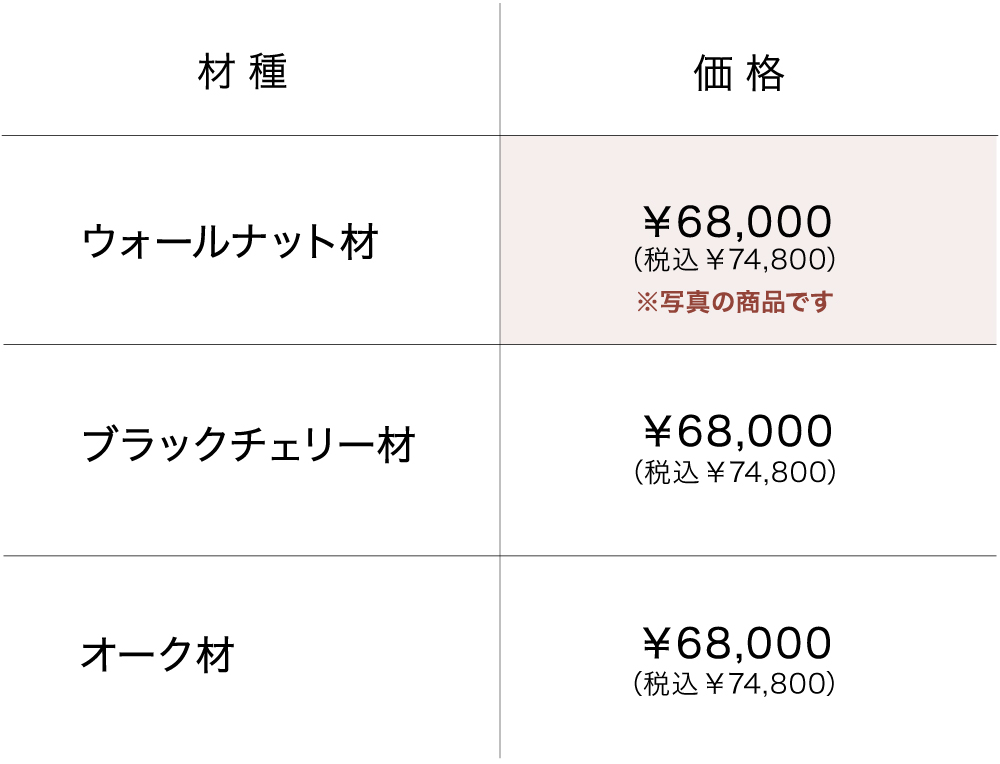Screen dimensions: 1000x764
Task: Click the ブラックチェリー材 ¥68,000 price
Action: [736, 432]
